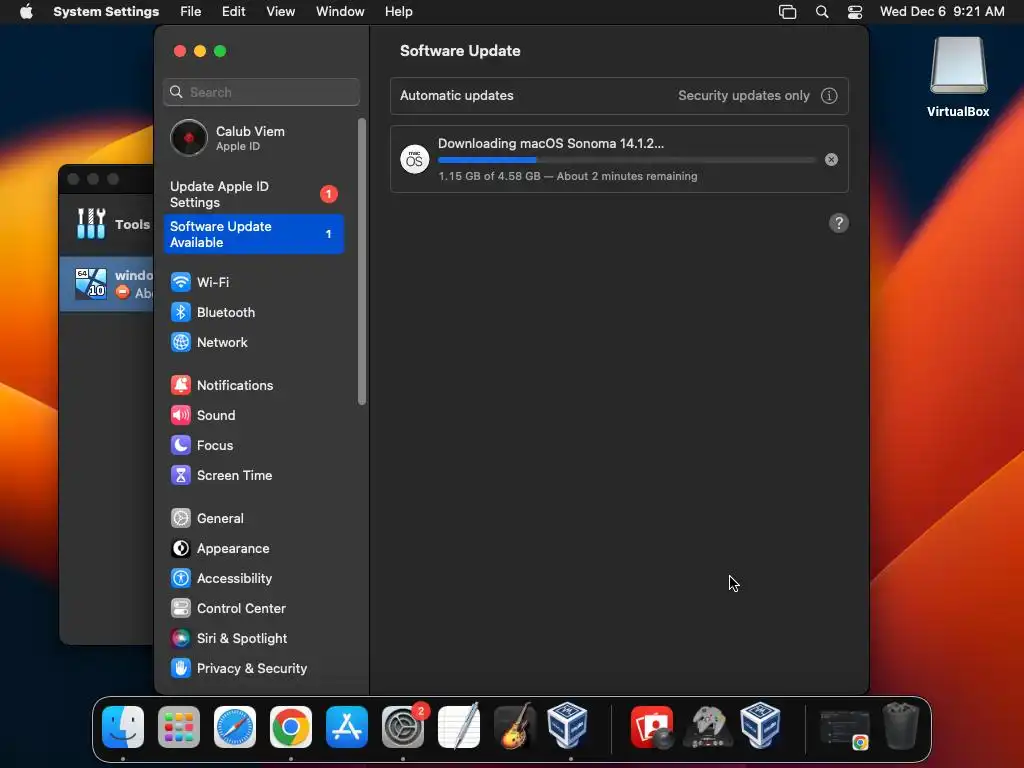The width and height of the screenshot is (1024, 768).
Task: Open Software Update help button
Action: click(839, 223)
